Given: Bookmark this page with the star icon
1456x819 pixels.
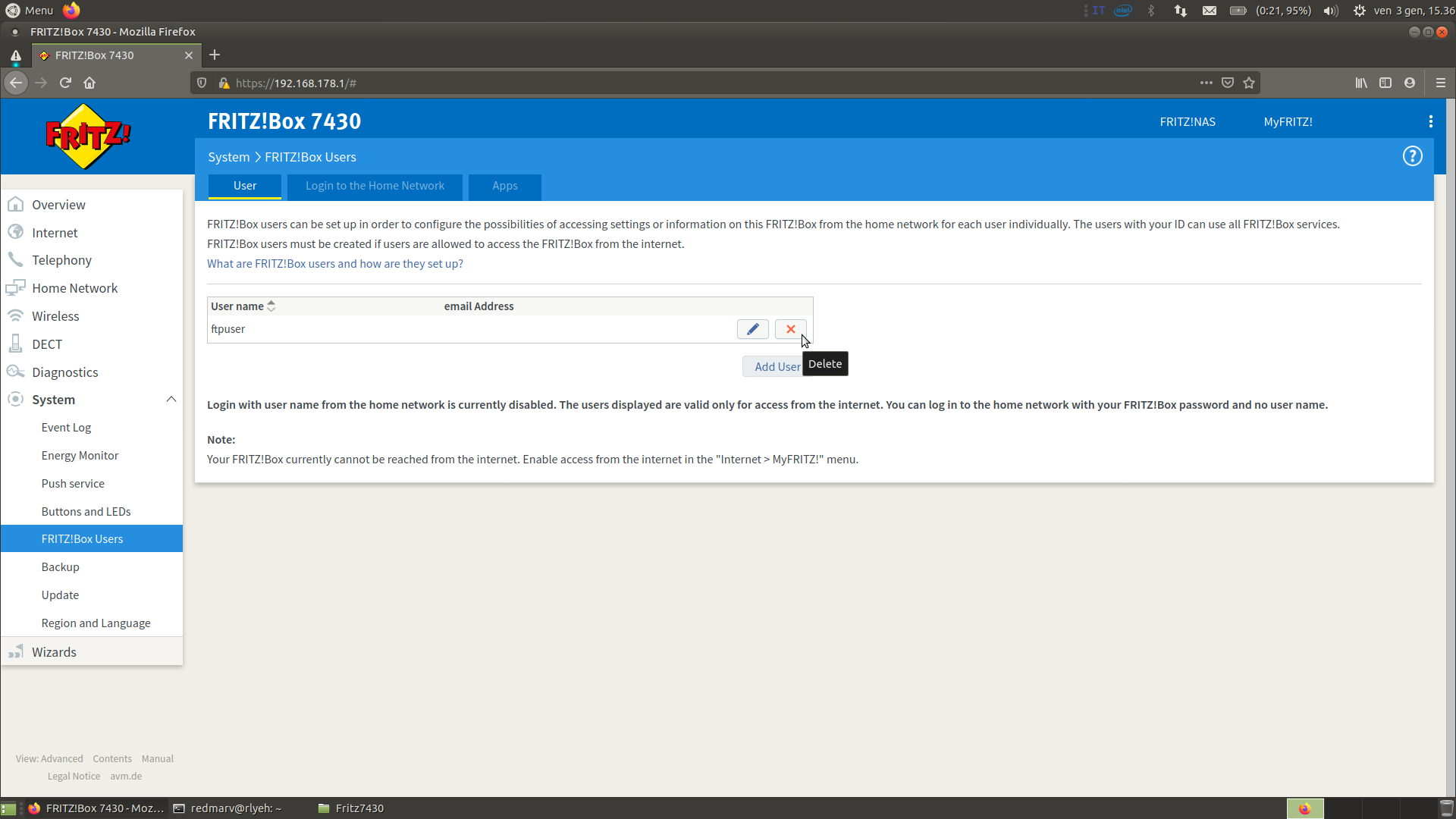Looking at the screenshot, I should (1249, 83).
